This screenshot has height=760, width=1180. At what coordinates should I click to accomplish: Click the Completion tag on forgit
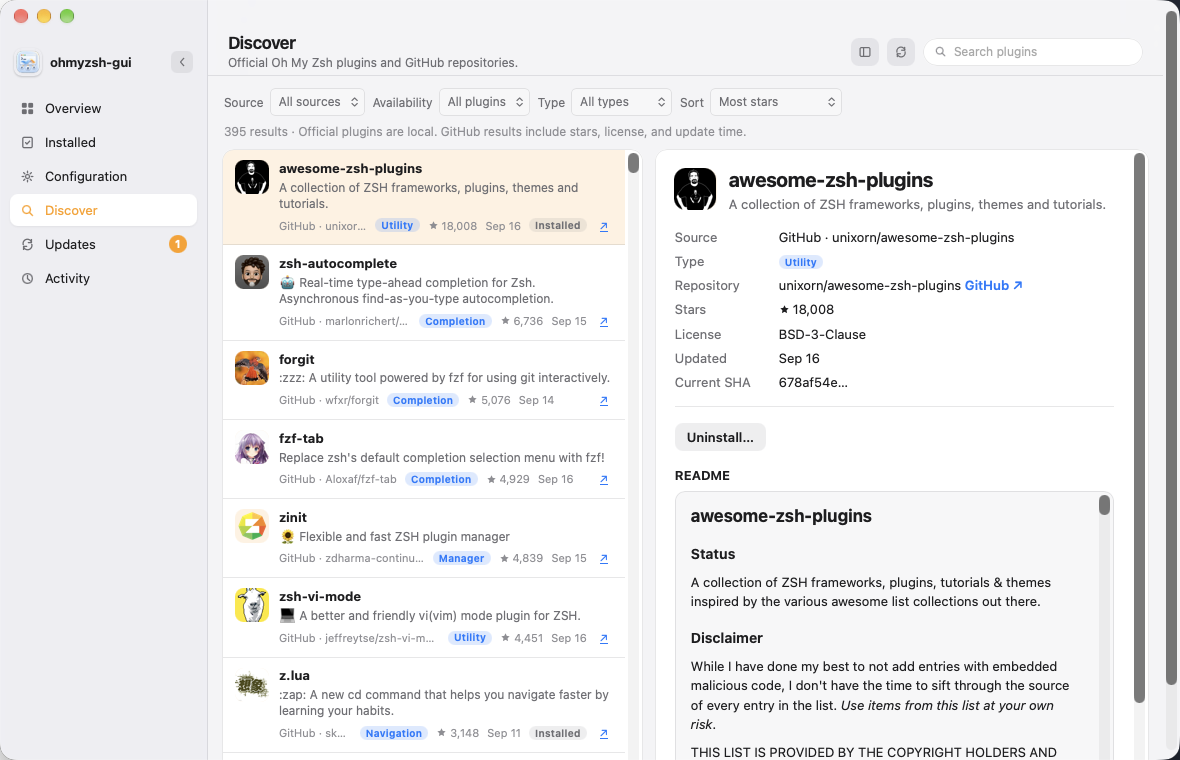423,400
